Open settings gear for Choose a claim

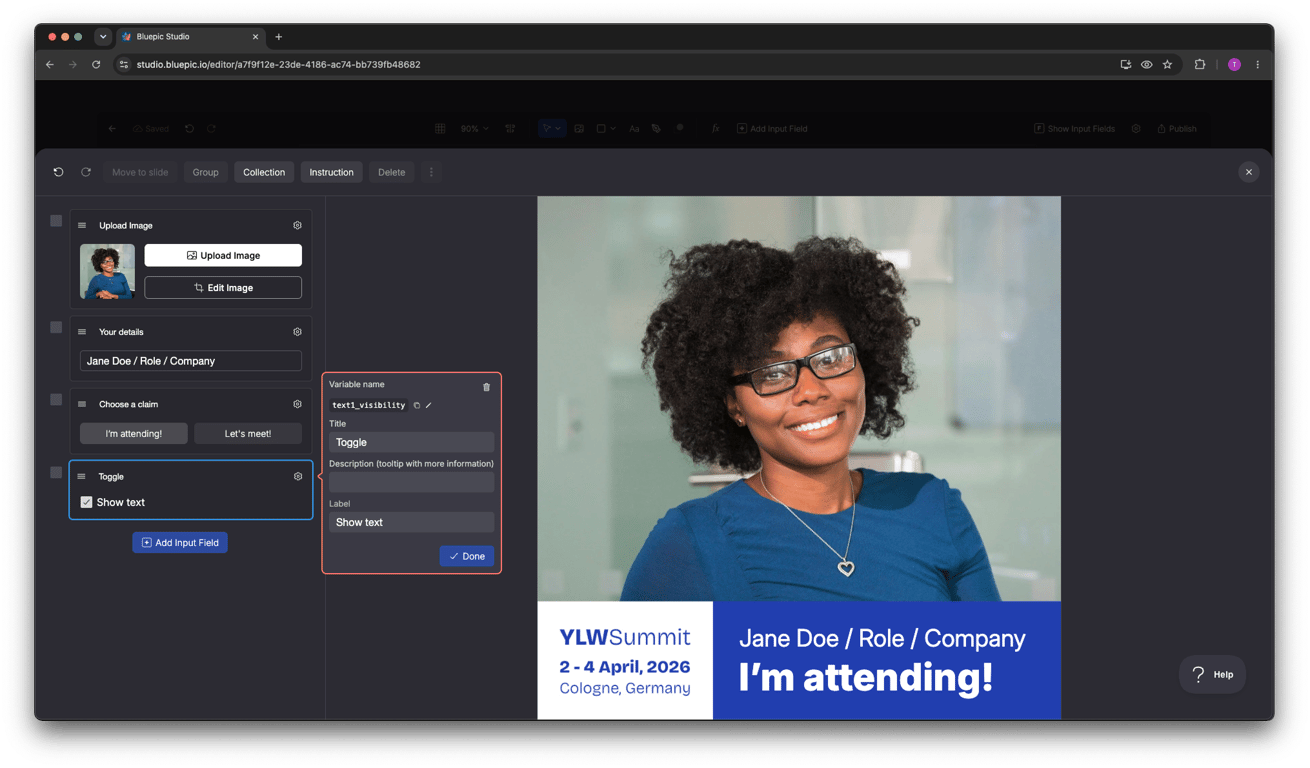[x=297, y=404]
